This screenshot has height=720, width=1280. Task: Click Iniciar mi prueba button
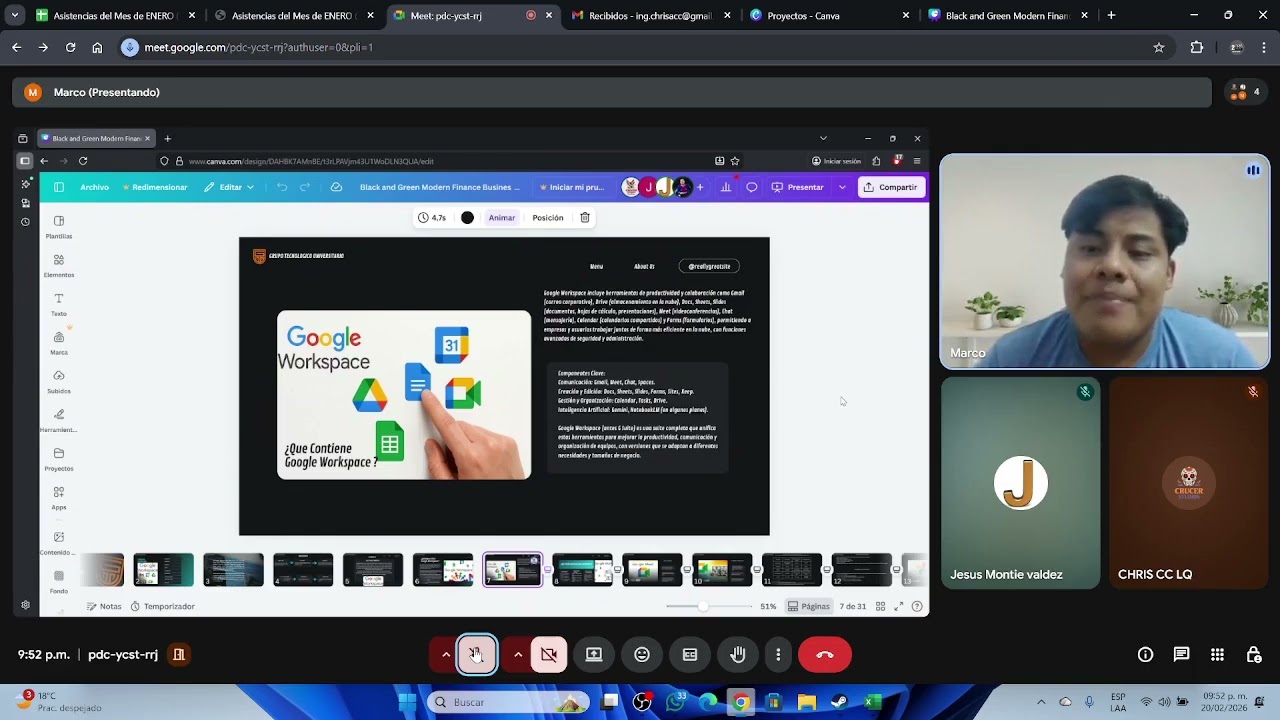click(572, 187)
